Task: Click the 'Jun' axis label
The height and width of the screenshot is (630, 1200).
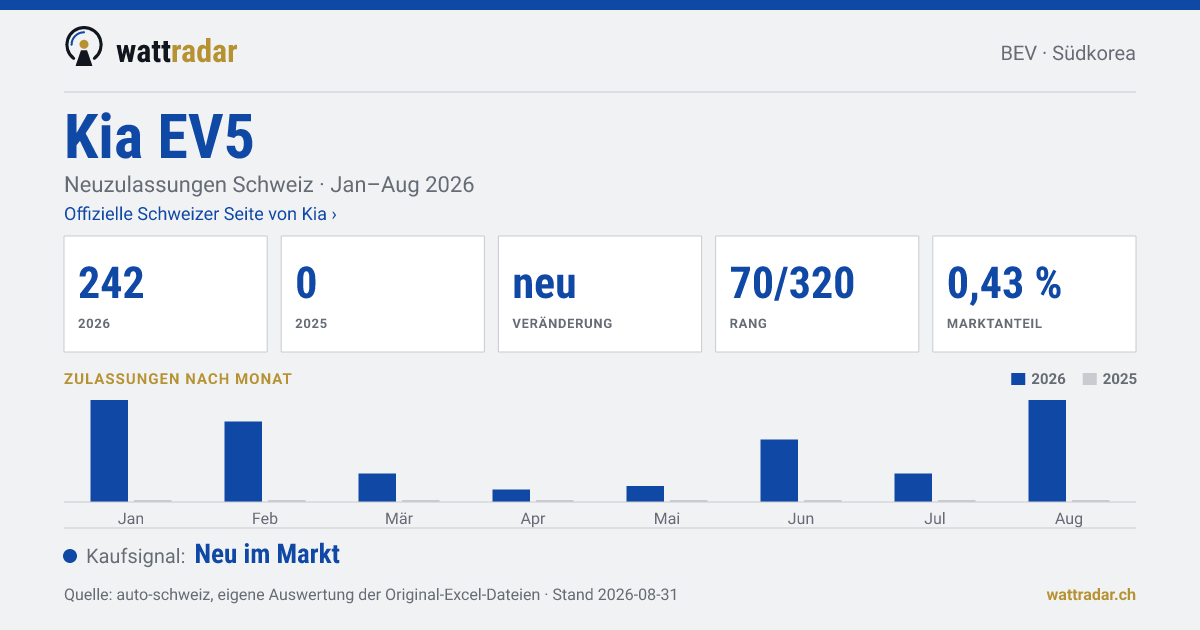Action: (x=801, y=518)
